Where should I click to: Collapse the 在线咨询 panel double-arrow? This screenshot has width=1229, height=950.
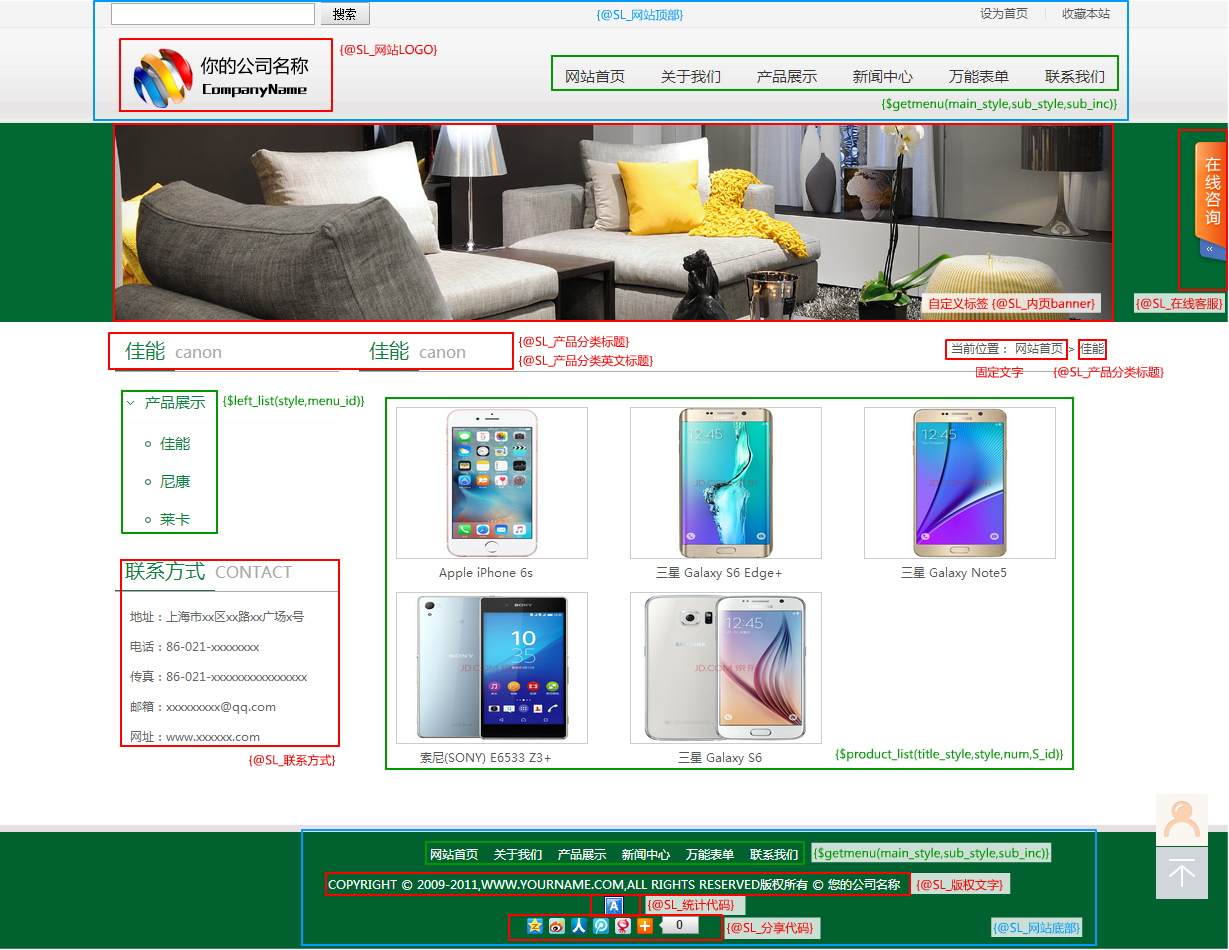coord(1208,249)
